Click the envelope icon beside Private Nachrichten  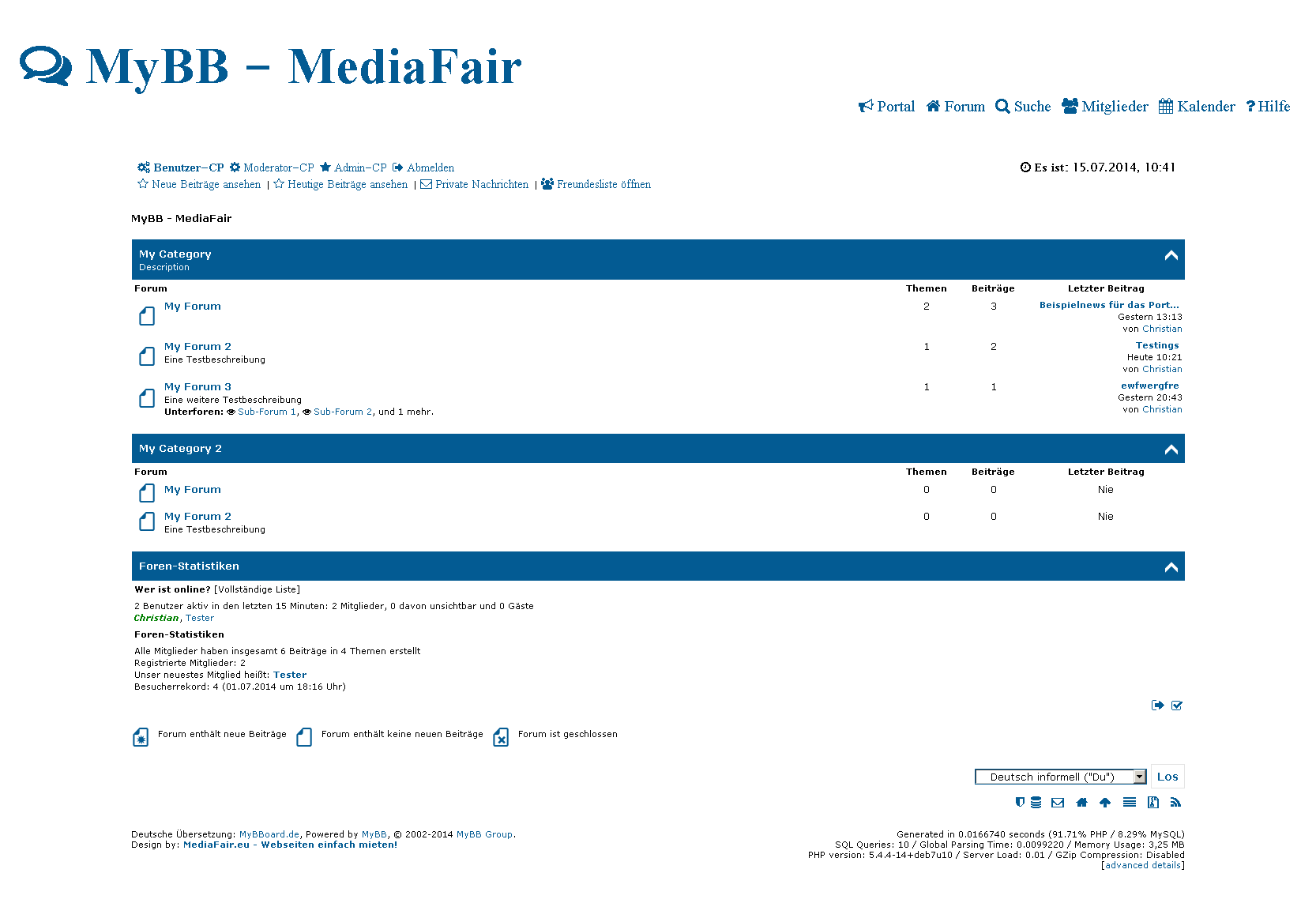click(426, 184)
